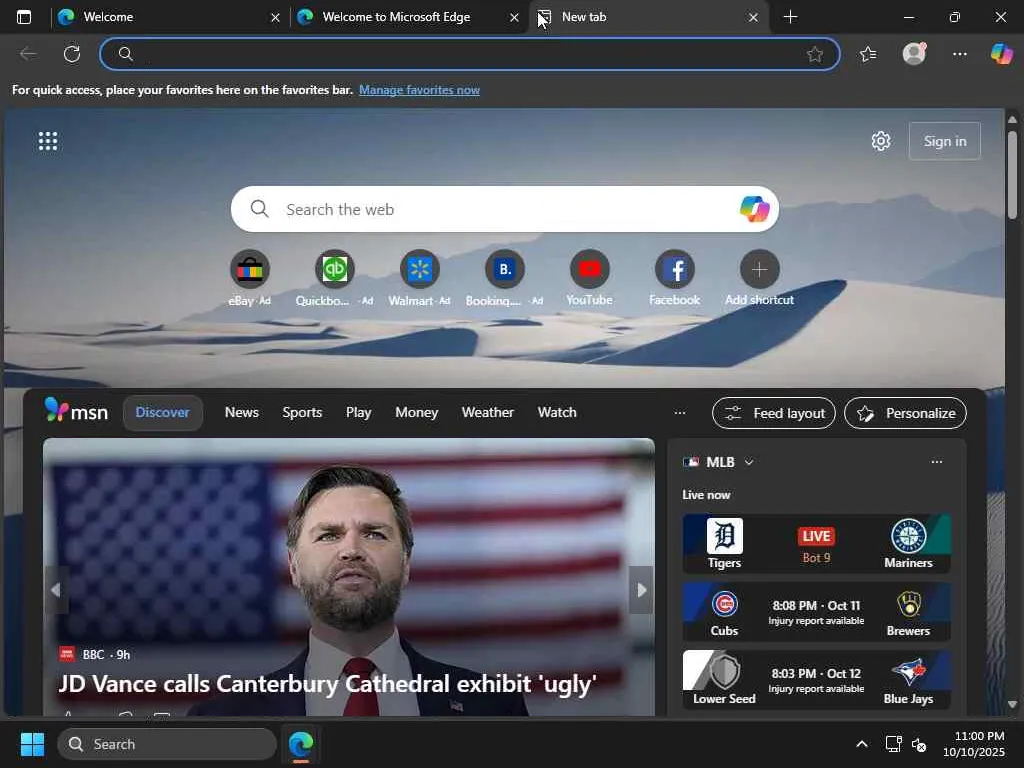1024x768 pixels.
Task: Show next story with right arrow
Action: [x=641, y=590]
